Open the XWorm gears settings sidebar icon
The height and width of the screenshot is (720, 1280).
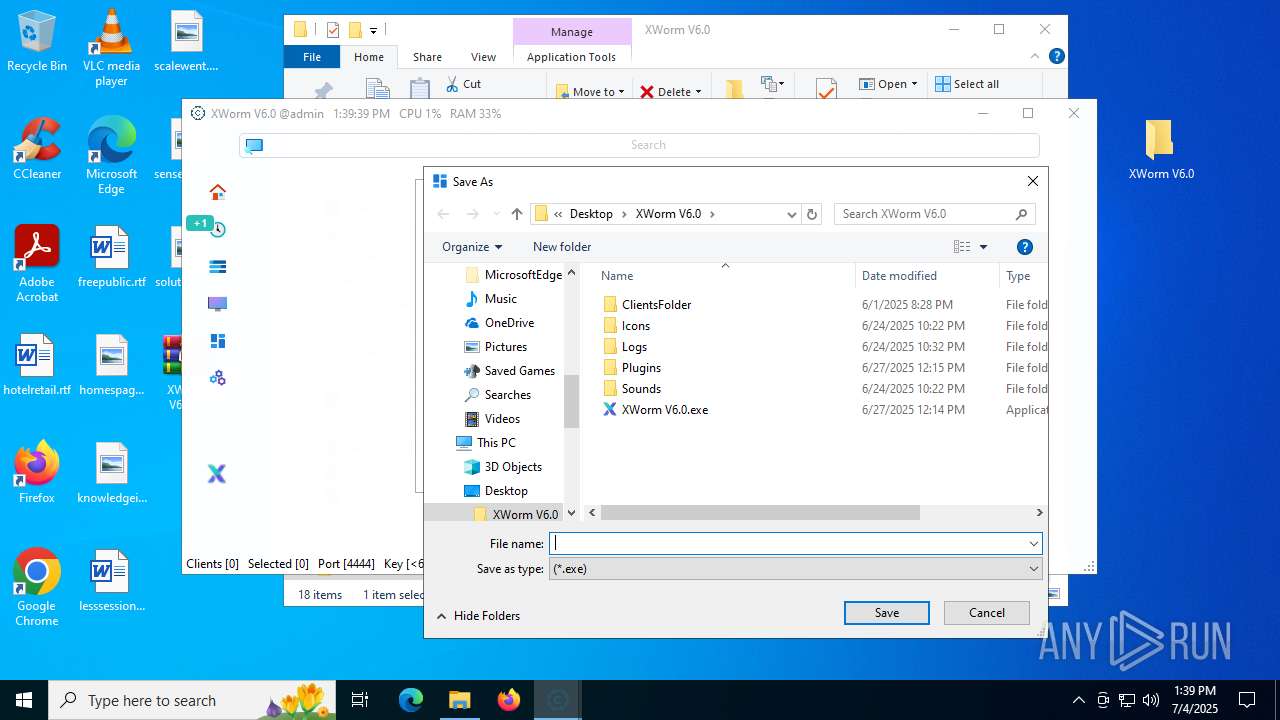pyautogui.click(x=217, y=378)
